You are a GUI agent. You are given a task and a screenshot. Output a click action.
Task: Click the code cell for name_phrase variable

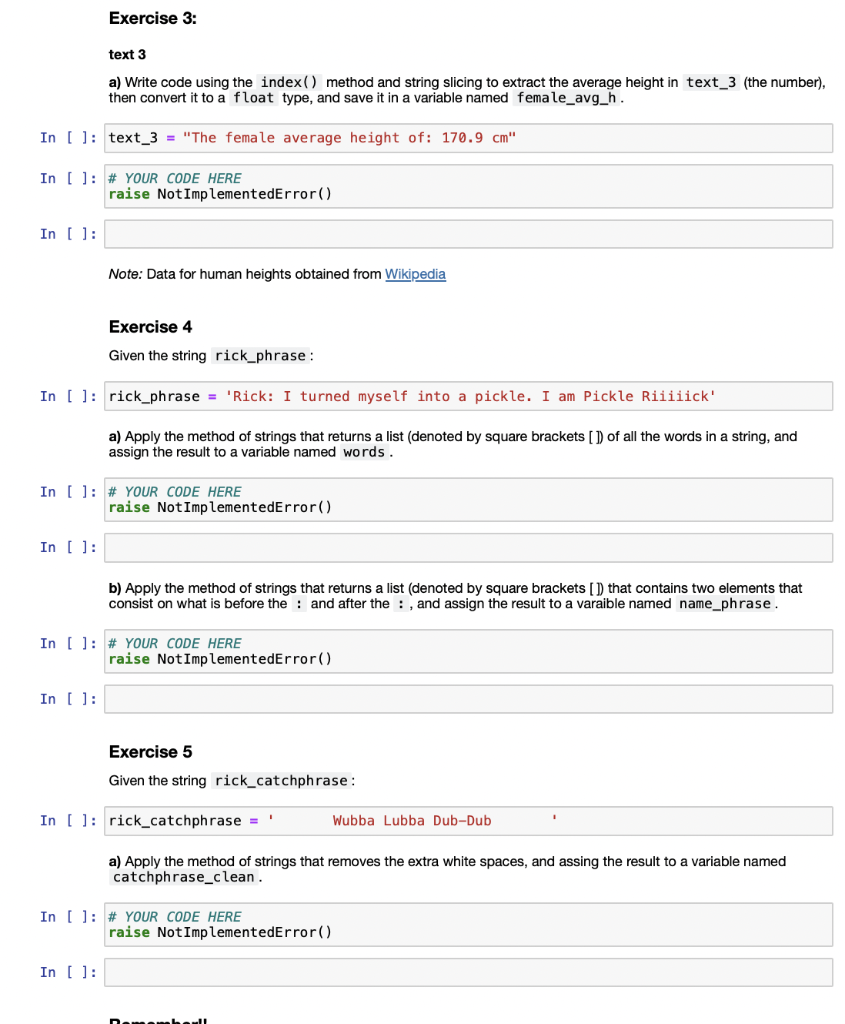(x=468, y=651)
